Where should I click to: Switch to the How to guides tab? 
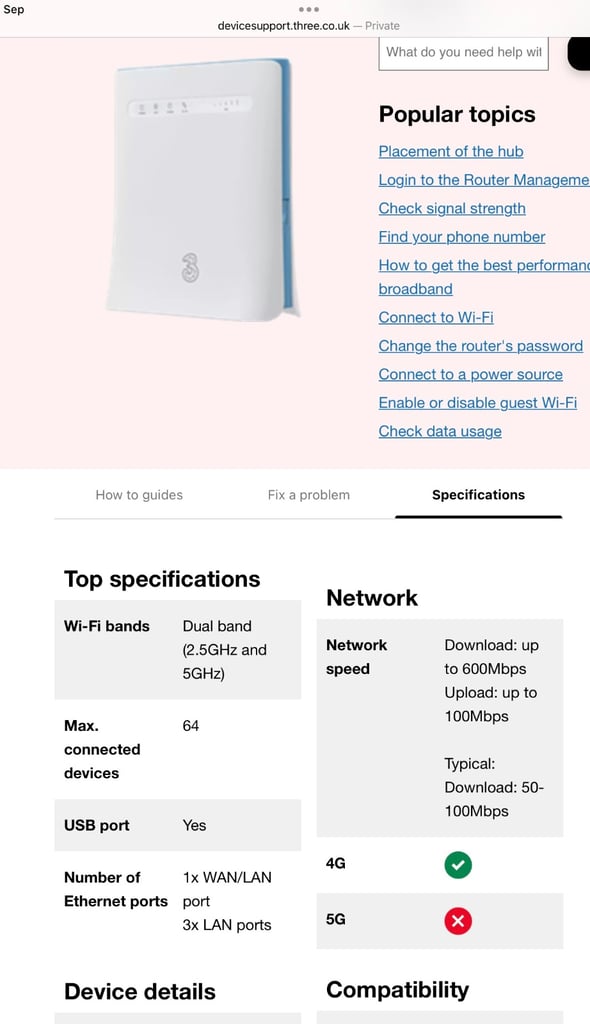[139, 495]
